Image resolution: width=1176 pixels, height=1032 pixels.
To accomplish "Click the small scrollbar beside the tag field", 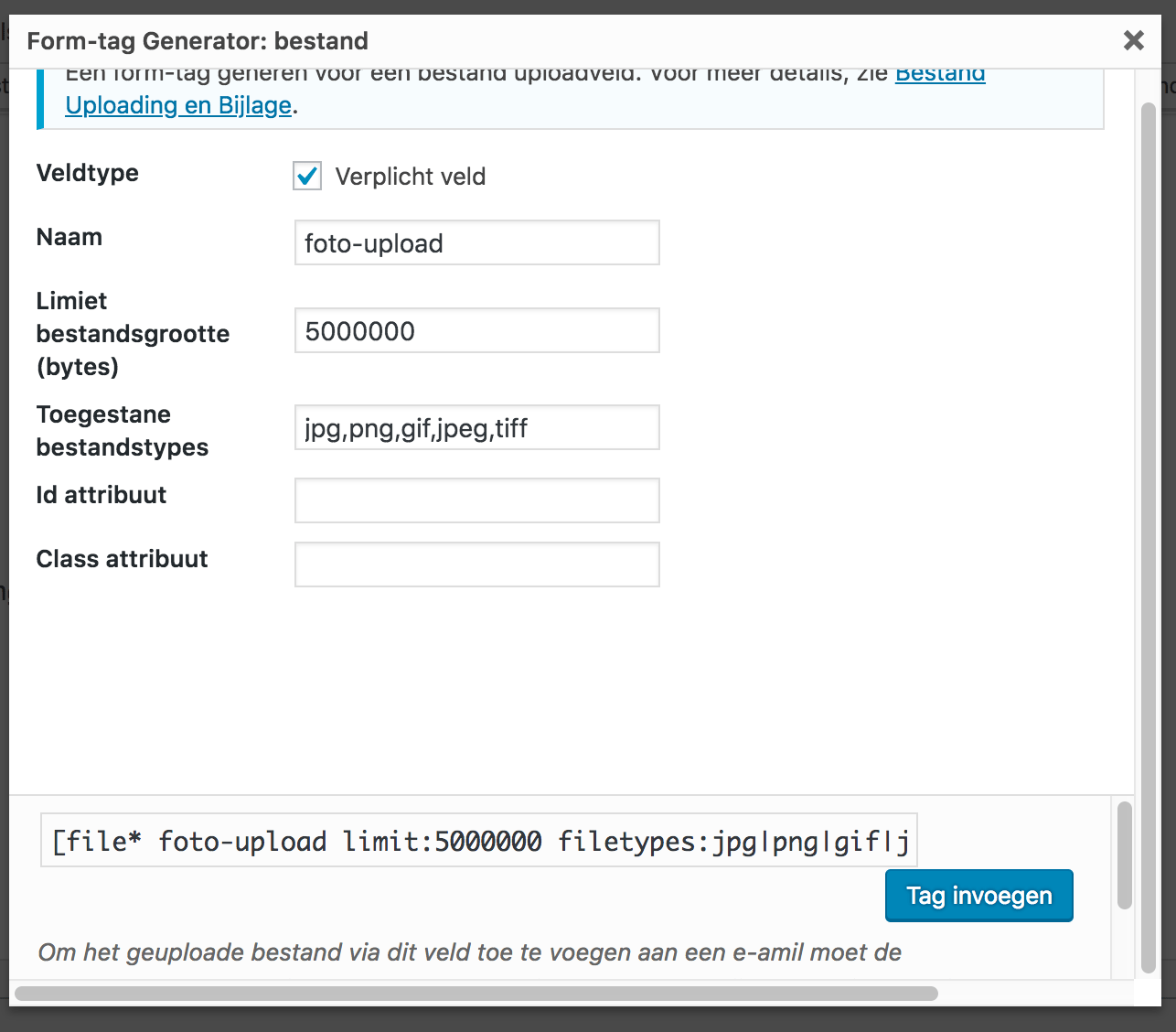I will [x=1124, y=855].
